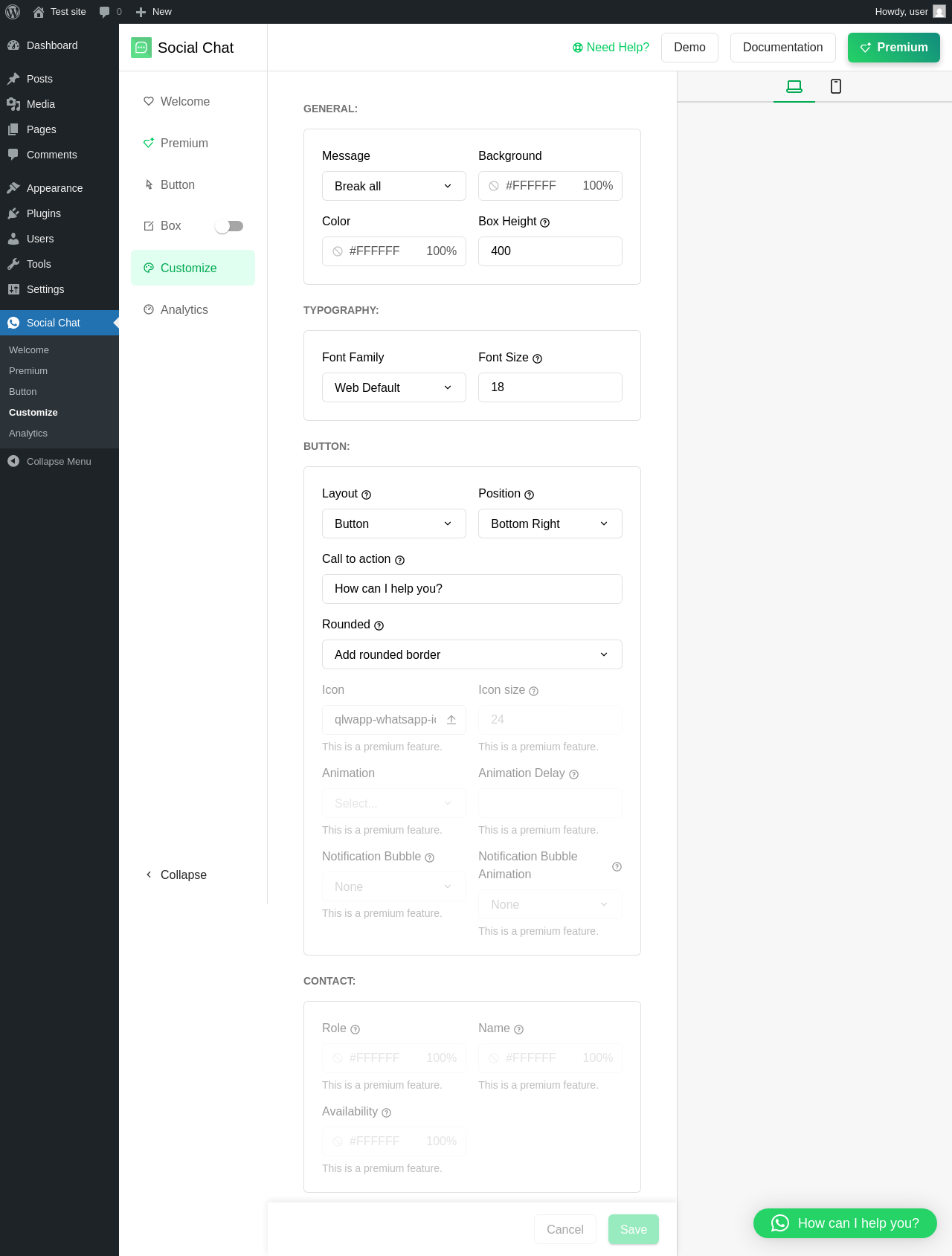The width and height of the screenshot is (952, 1256).
Task: Click the Social Chat logo icon
Action: point(141,48)
